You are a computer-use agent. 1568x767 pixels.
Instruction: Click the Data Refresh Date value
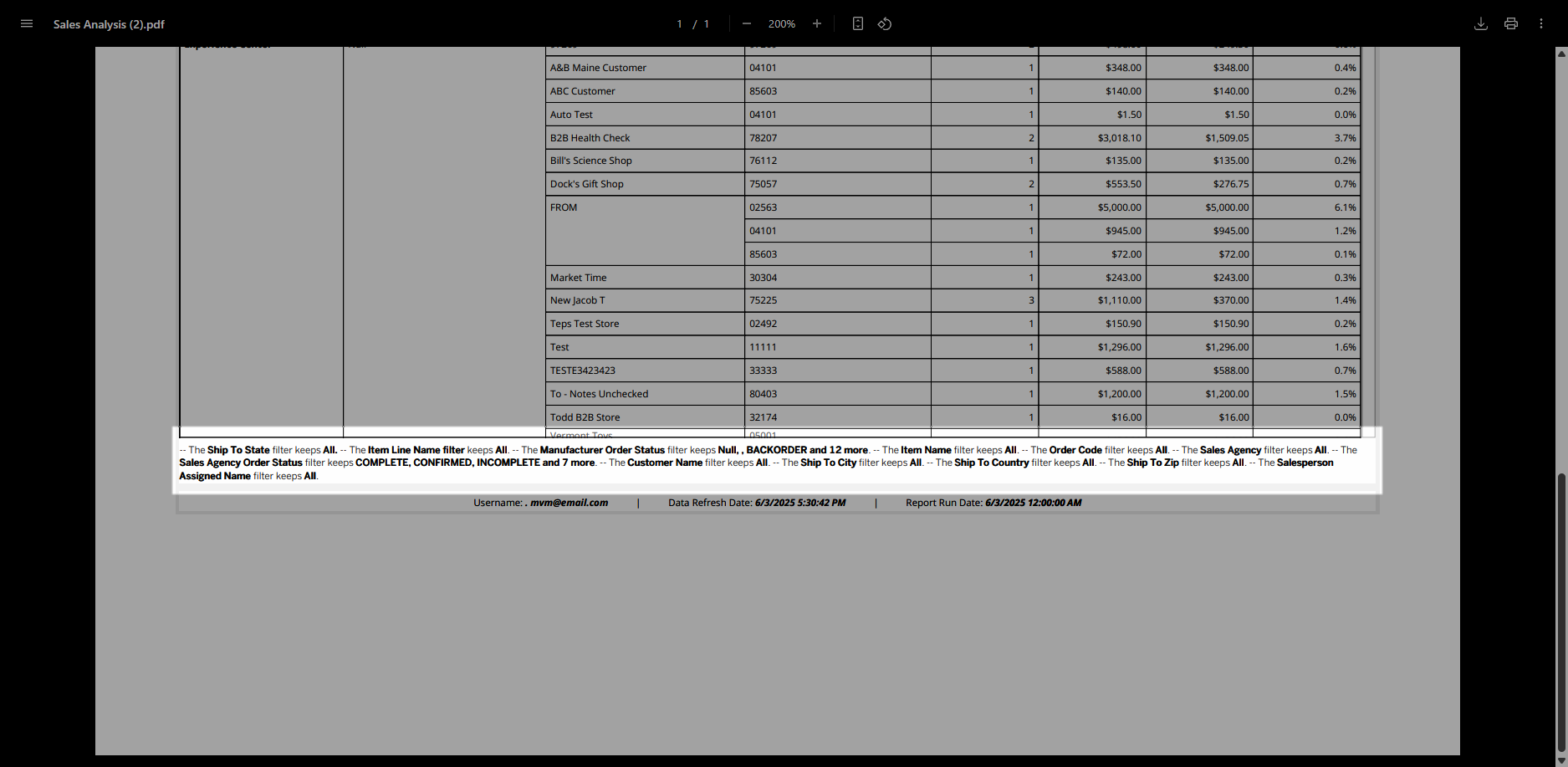coord(800,503)
